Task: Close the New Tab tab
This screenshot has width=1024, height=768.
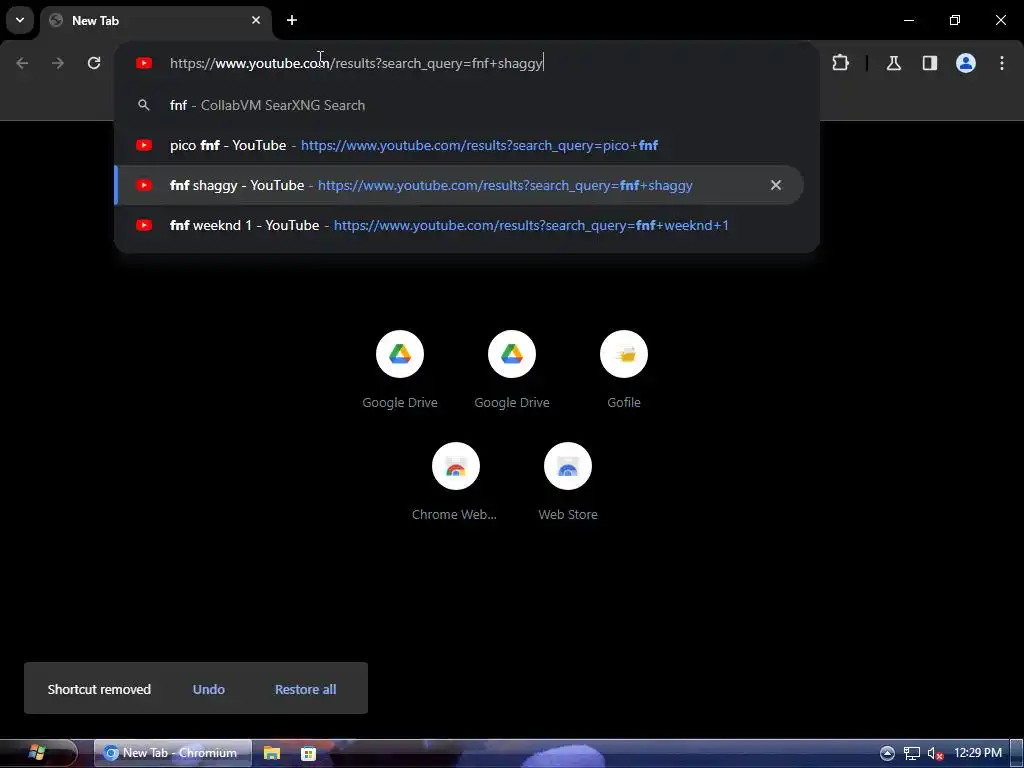Action: tap(256, 20)
